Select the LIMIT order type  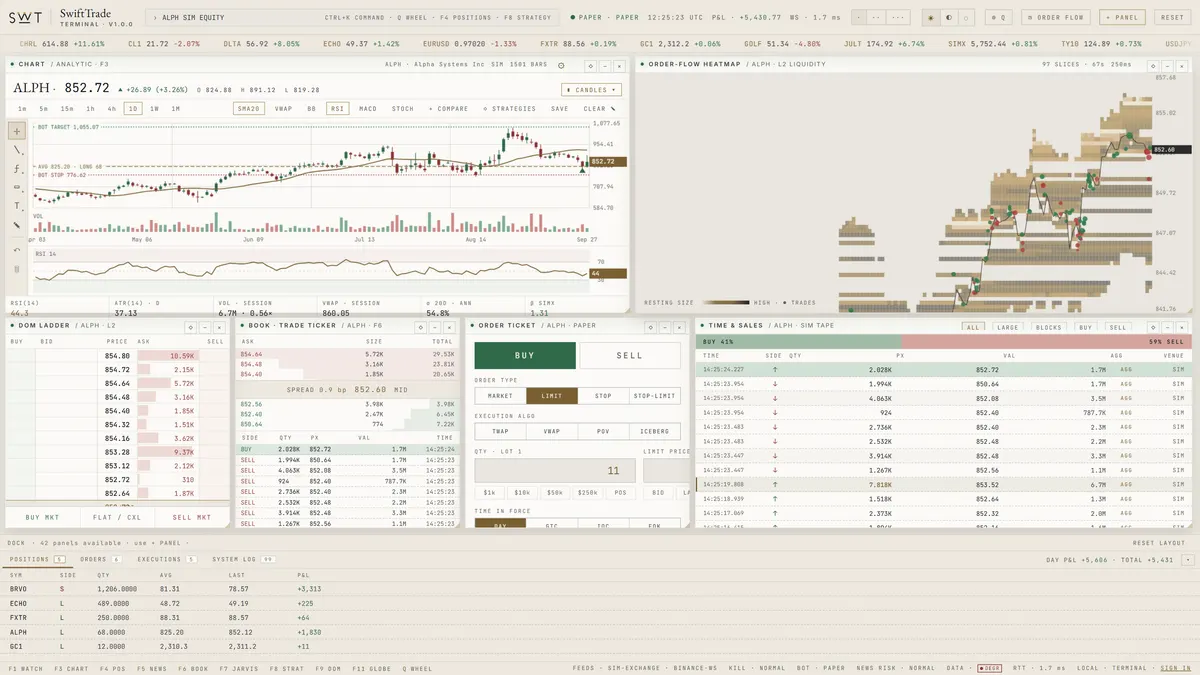coord(552,396)
